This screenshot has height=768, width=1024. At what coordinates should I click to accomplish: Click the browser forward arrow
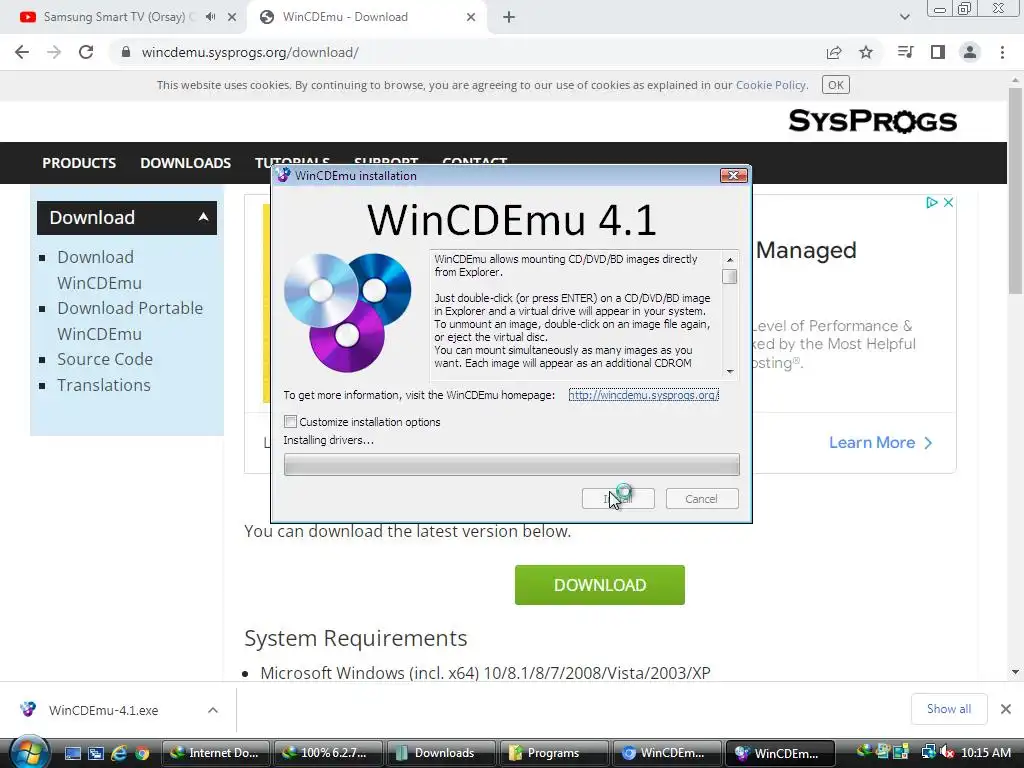[54, 52]
